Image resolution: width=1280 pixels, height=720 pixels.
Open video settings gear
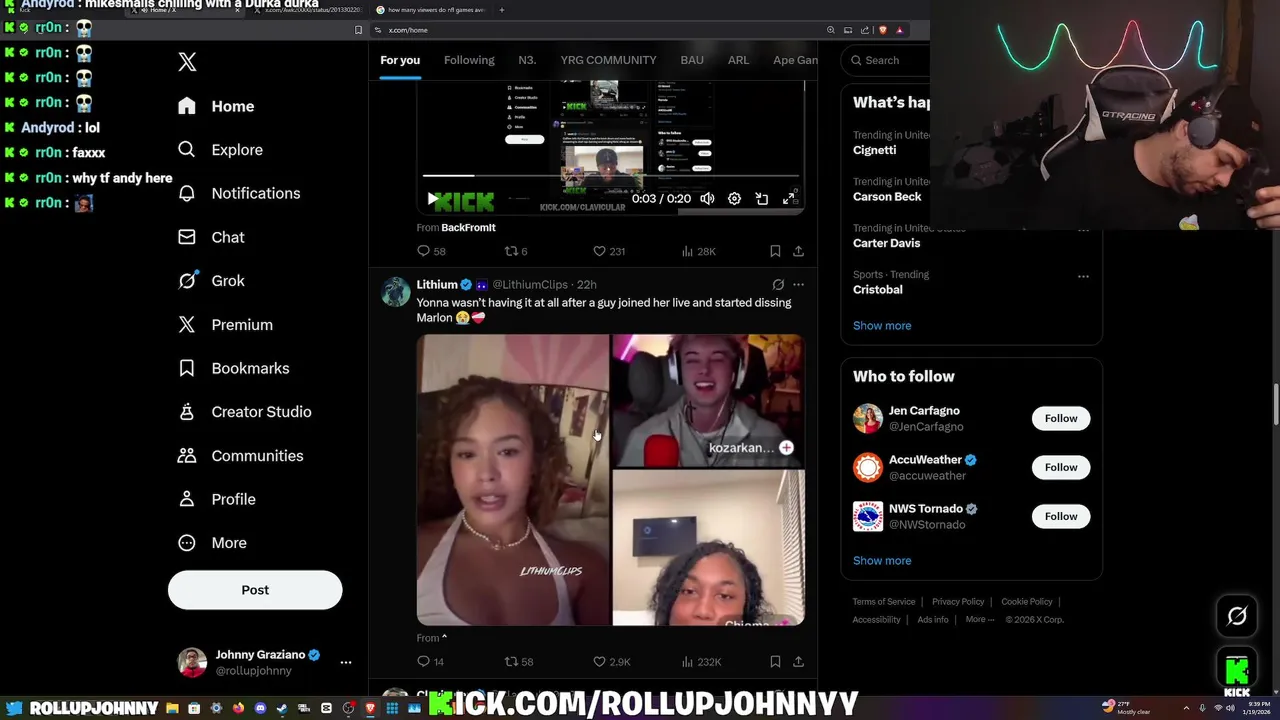[734, 199]
